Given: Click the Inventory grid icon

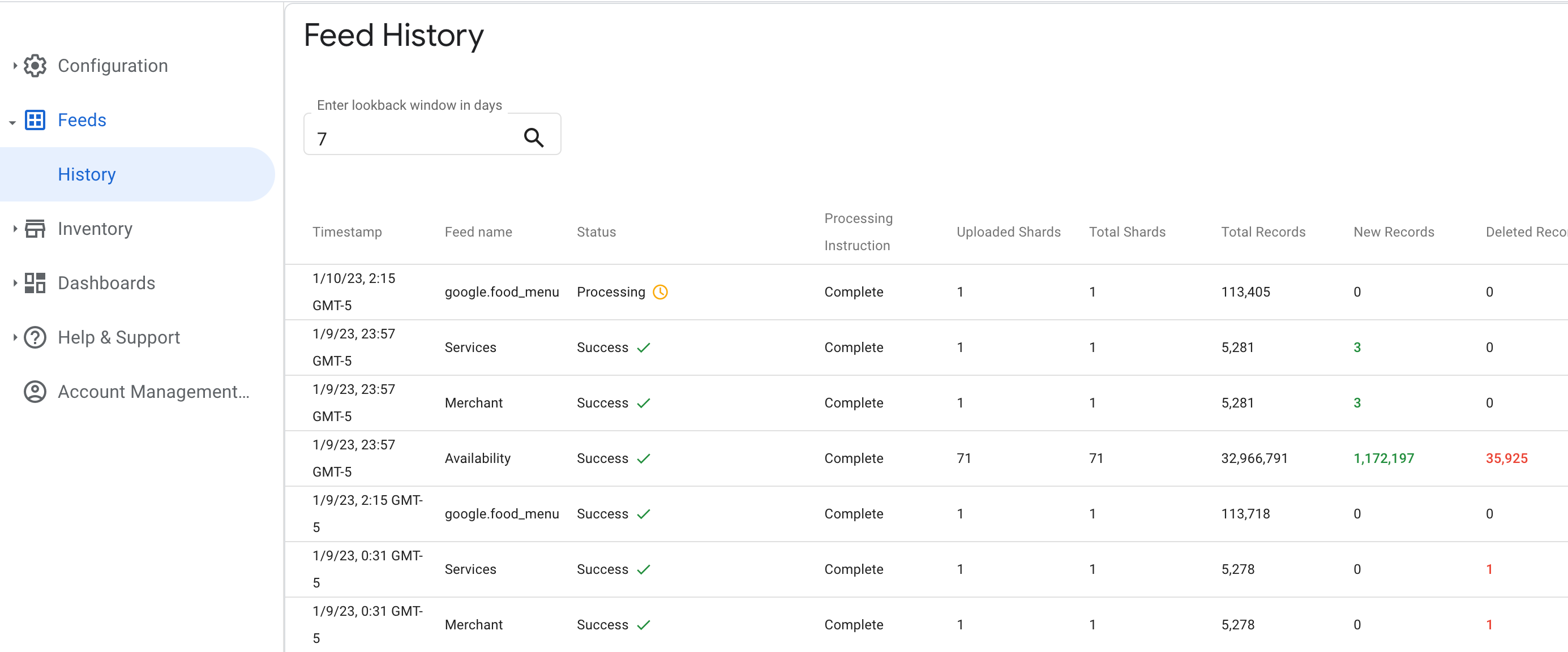Looking at the screenshot, I should pyautogui.click(x=36, y=229).
